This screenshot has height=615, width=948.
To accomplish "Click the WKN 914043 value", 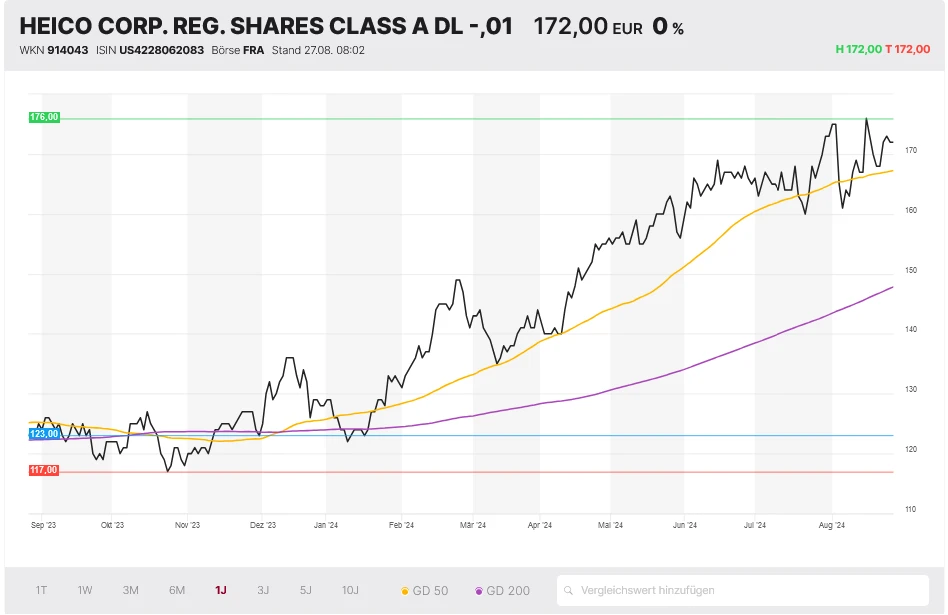I will (68, 50).
